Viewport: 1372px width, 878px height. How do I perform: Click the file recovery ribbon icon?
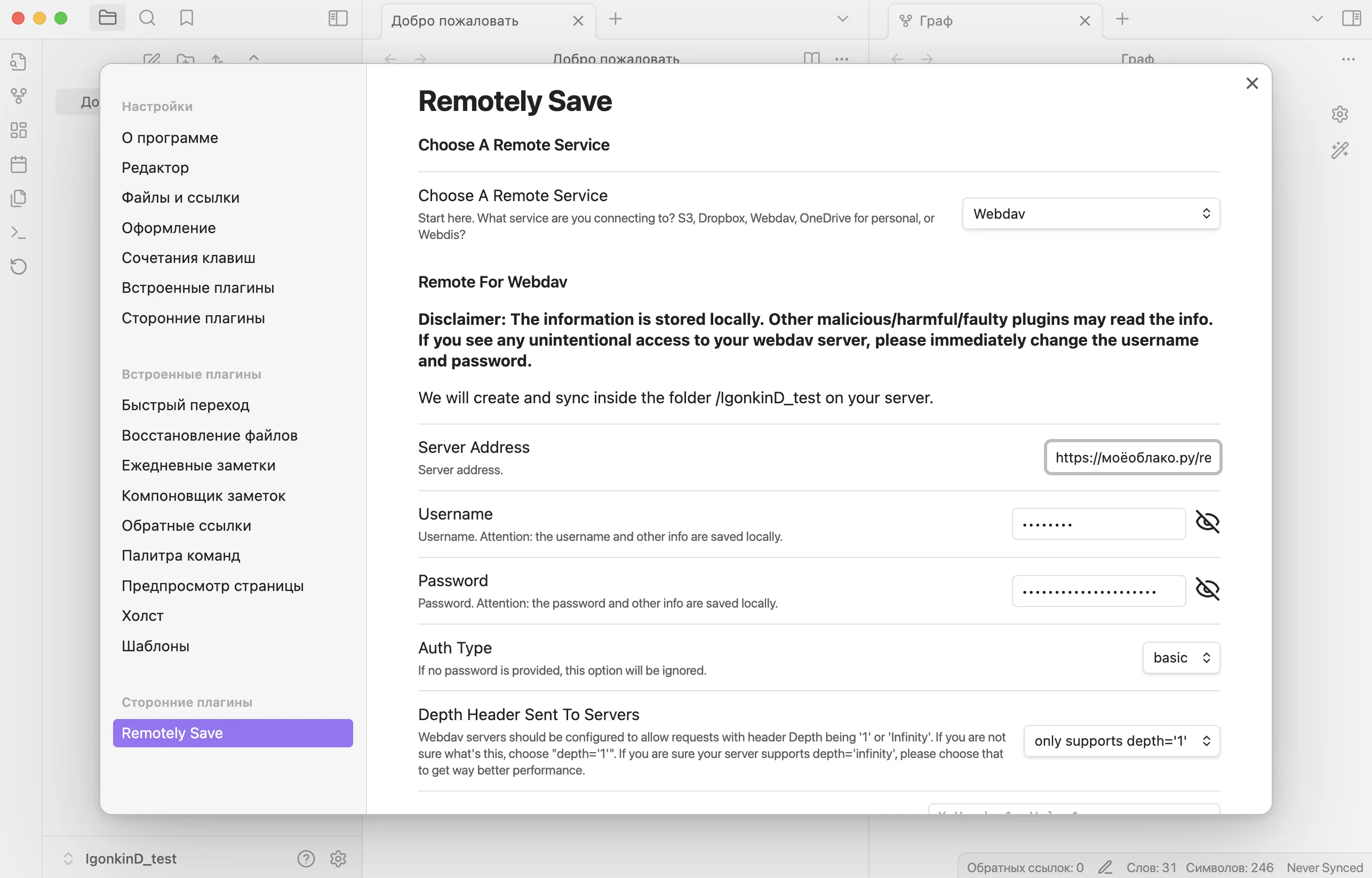coord(19,266)
